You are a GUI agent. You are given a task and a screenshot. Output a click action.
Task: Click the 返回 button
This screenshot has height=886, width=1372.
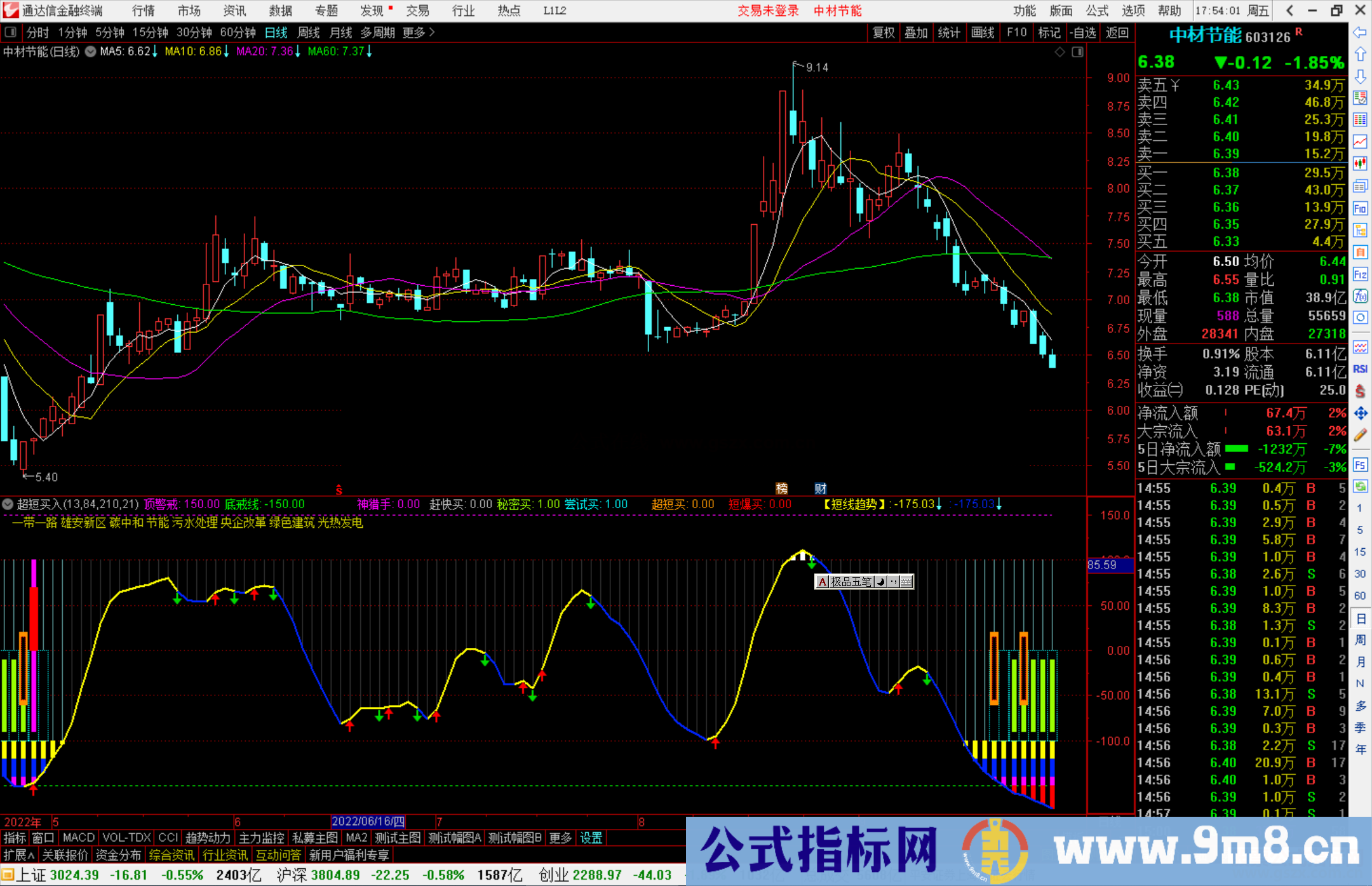click(1117, 32)
